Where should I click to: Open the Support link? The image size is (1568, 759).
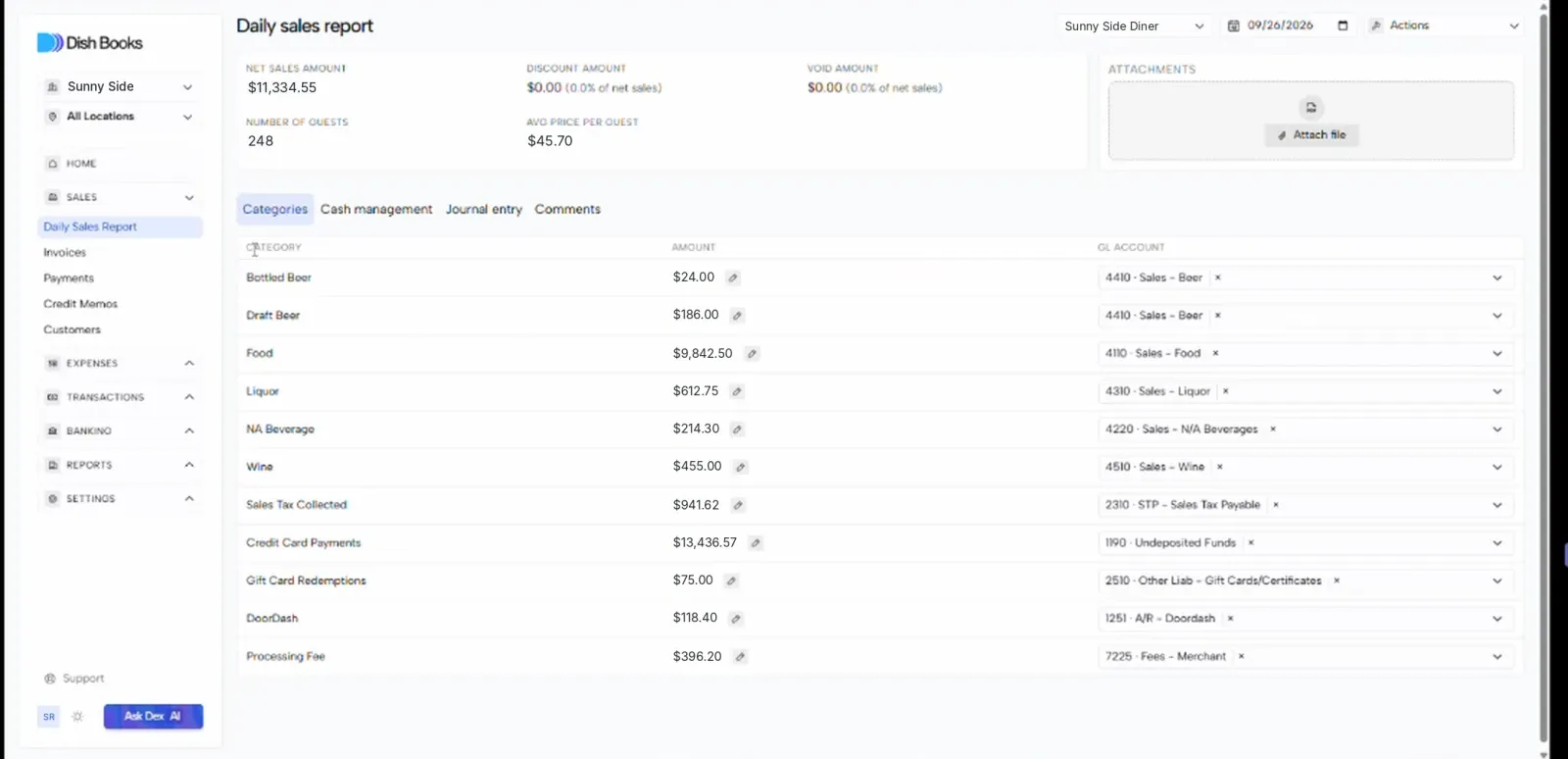pyautogui.click(x=74, y=679)
